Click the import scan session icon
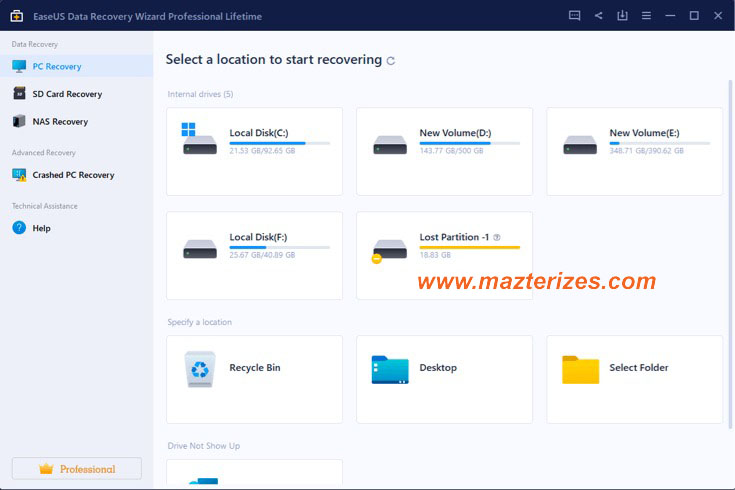 point(622,15)
